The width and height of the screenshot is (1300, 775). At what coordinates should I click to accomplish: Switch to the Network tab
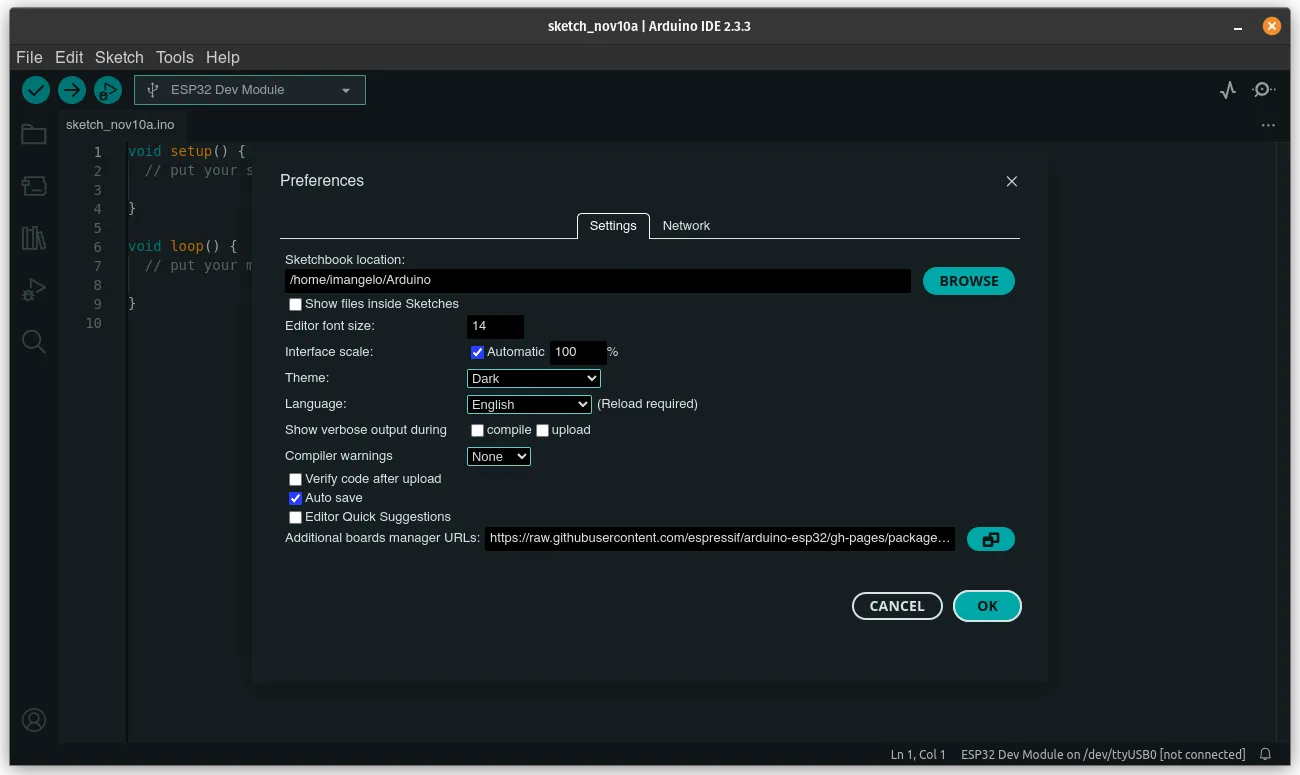pos(686,226)
